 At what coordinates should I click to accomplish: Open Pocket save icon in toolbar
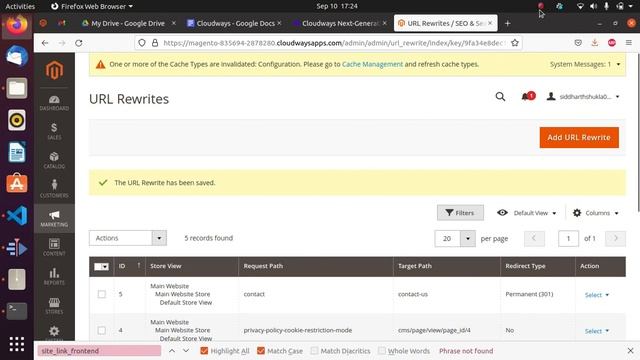[x=578, y=43]
